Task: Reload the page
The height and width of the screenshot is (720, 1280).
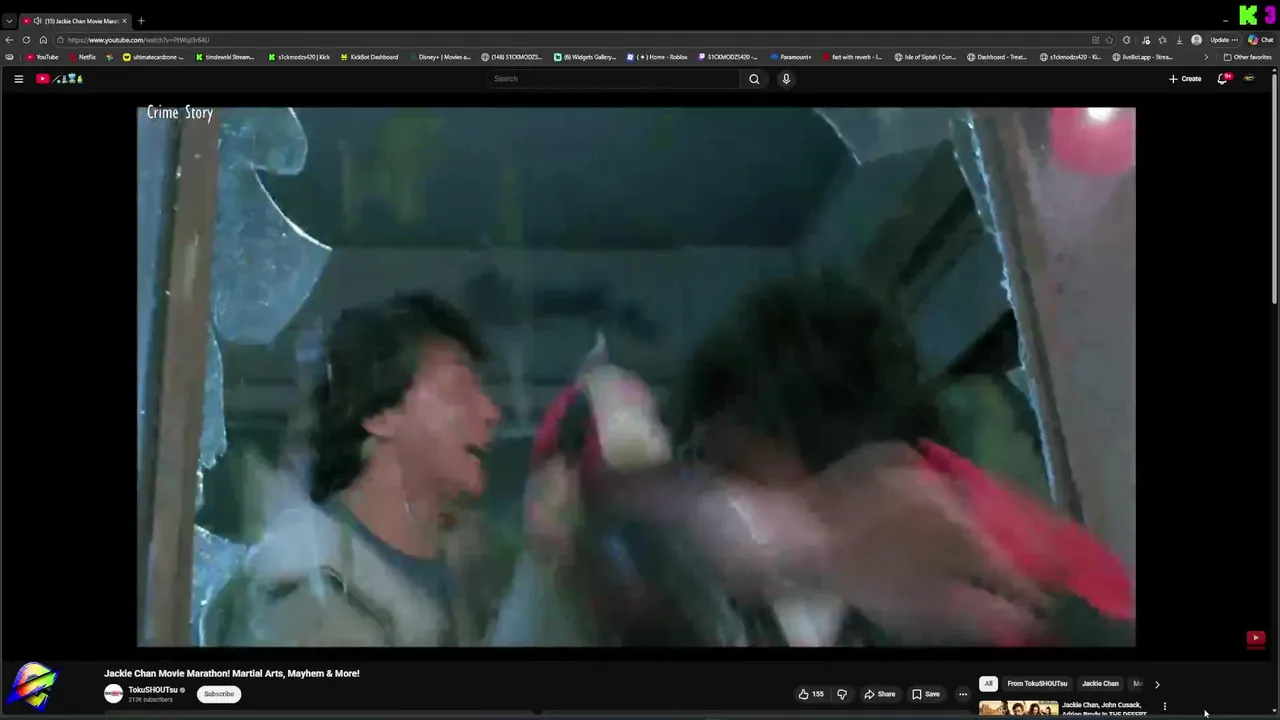Action: click(26, 40)
